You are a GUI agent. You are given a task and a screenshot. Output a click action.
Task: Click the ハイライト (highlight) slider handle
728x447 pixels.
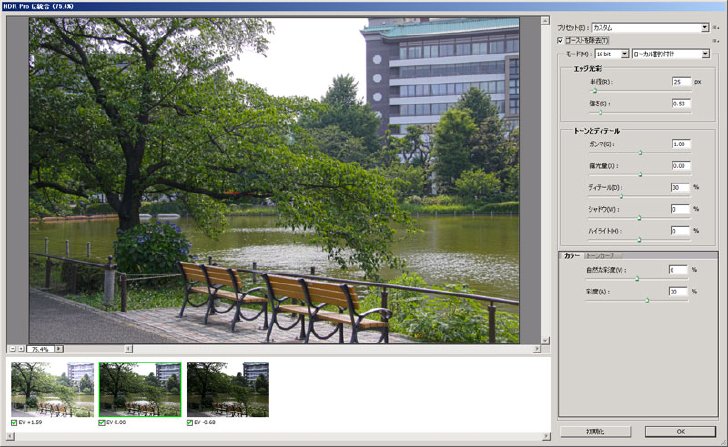point(639,240)
